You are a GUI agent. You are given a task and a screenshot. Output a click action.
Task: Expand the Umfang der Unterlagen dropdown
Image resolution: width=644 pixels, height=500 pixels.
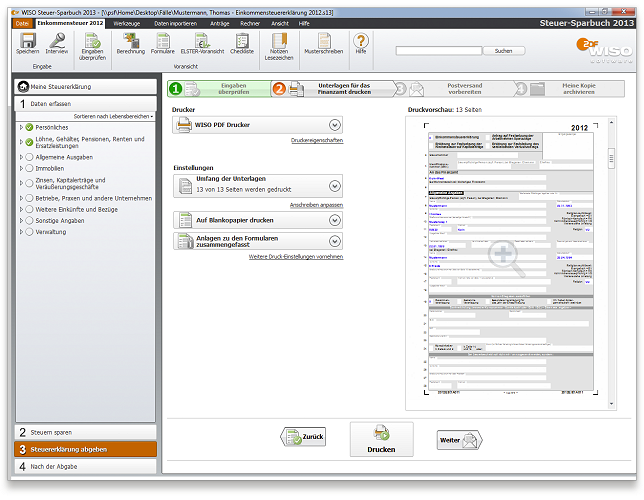335,184
